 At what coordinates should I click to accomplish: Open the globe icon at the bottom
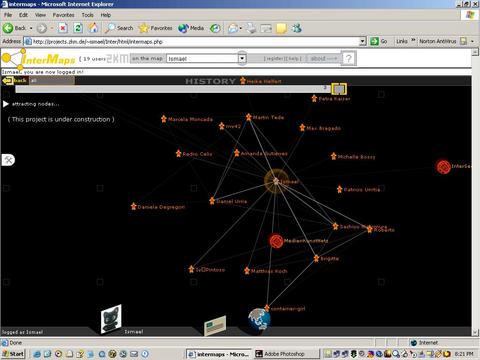259,319
